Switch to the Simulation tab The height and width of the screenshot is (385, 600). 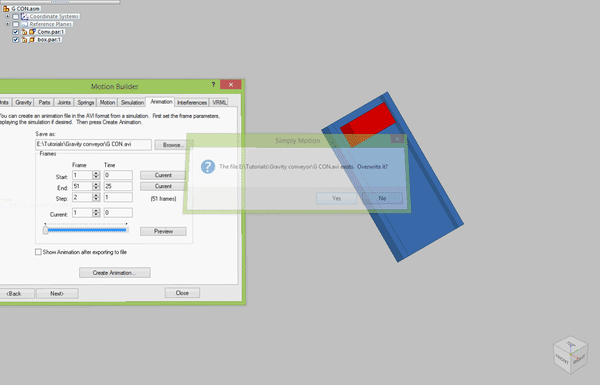tap(132, 102)
